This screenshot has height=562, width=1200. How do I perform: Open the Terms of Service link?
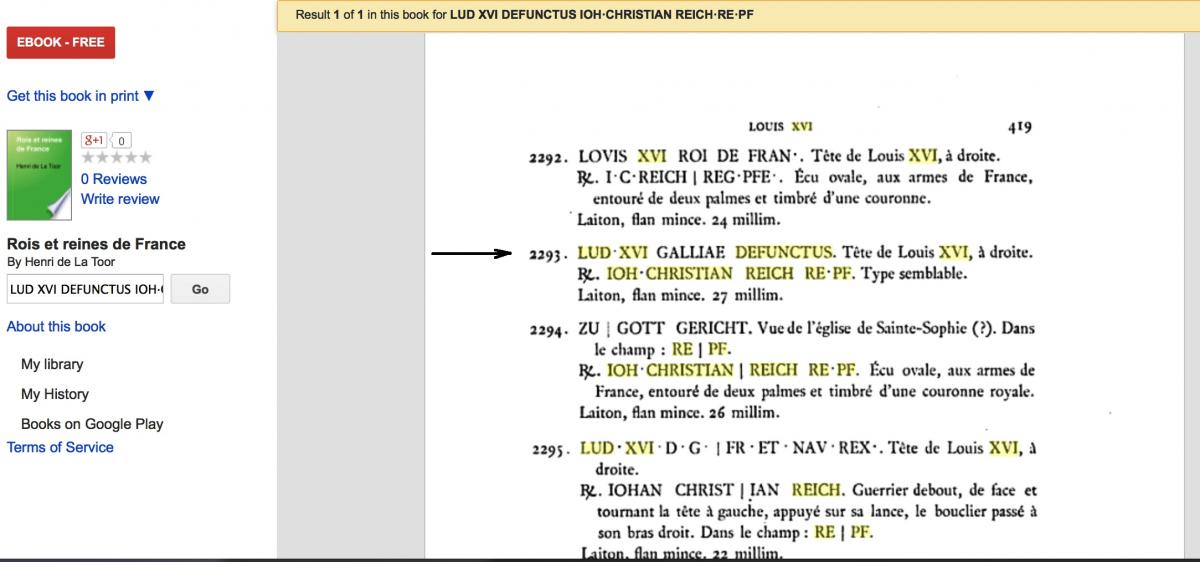tap(60, 447)
